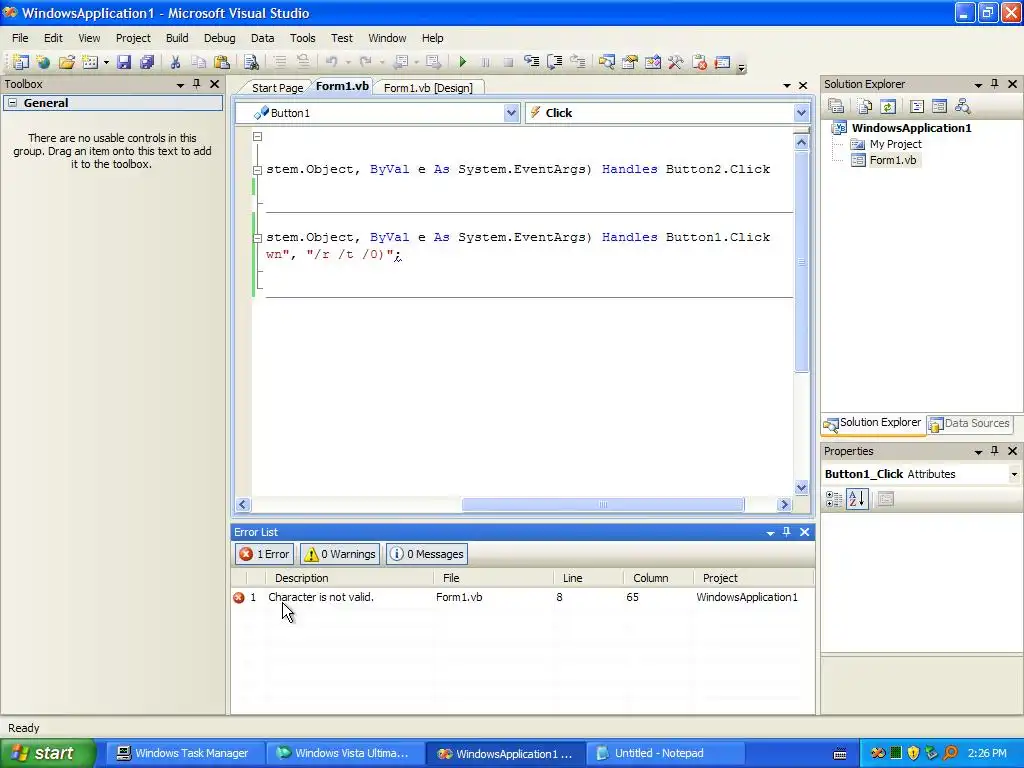Image resolution: width=1024 pixels, height=768 pixels.
Task: Toggle auto-hide pin on Error List panel
Action: pyautogui.click(x=786, y=532)
